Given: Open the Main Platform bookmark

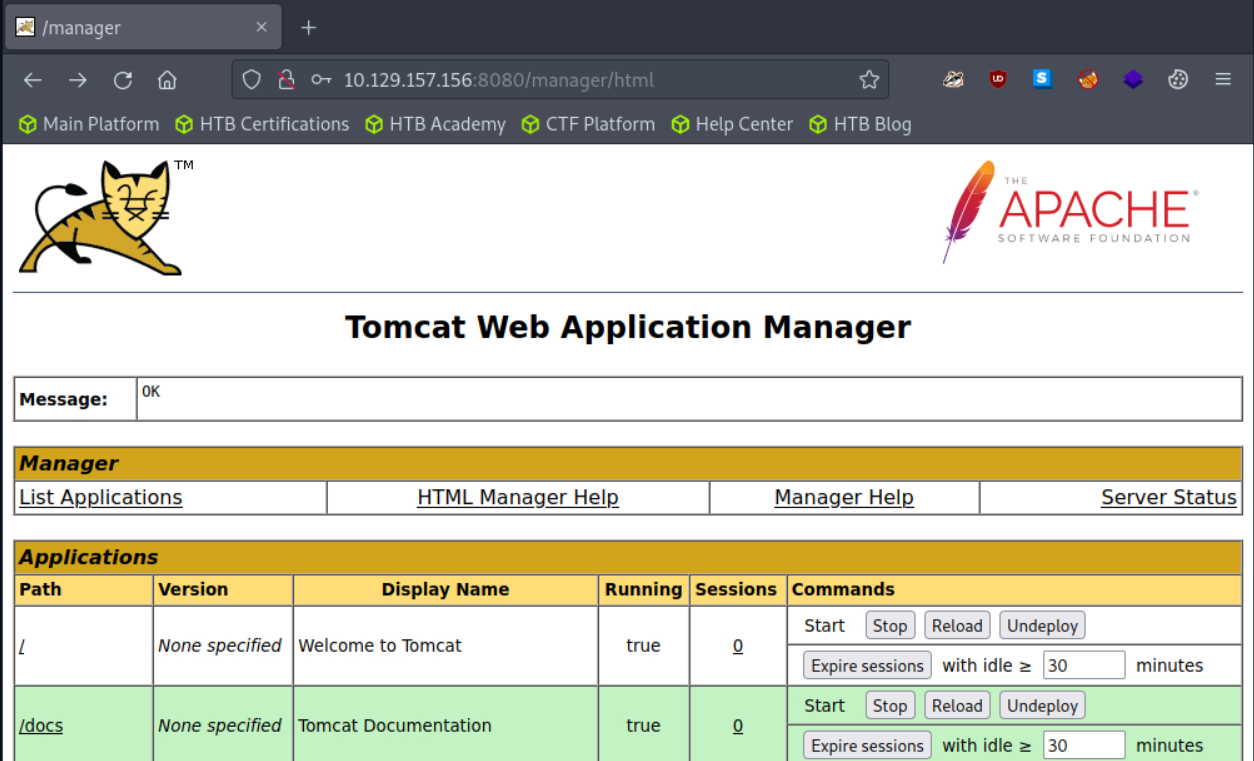Looking at the screenshot, I should click(89, 124).
